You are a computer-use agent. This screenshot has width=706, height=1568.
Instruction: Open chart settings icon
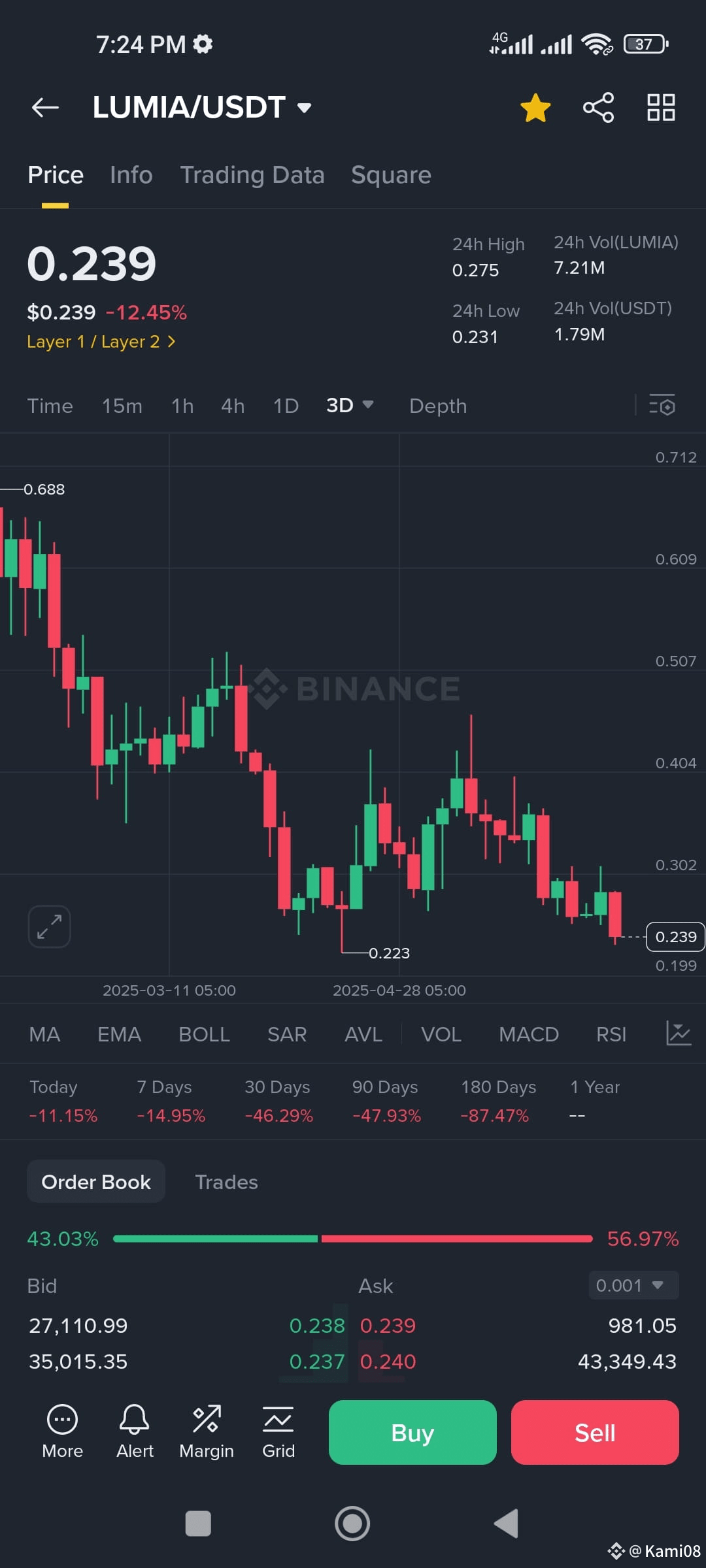point(662,405)
